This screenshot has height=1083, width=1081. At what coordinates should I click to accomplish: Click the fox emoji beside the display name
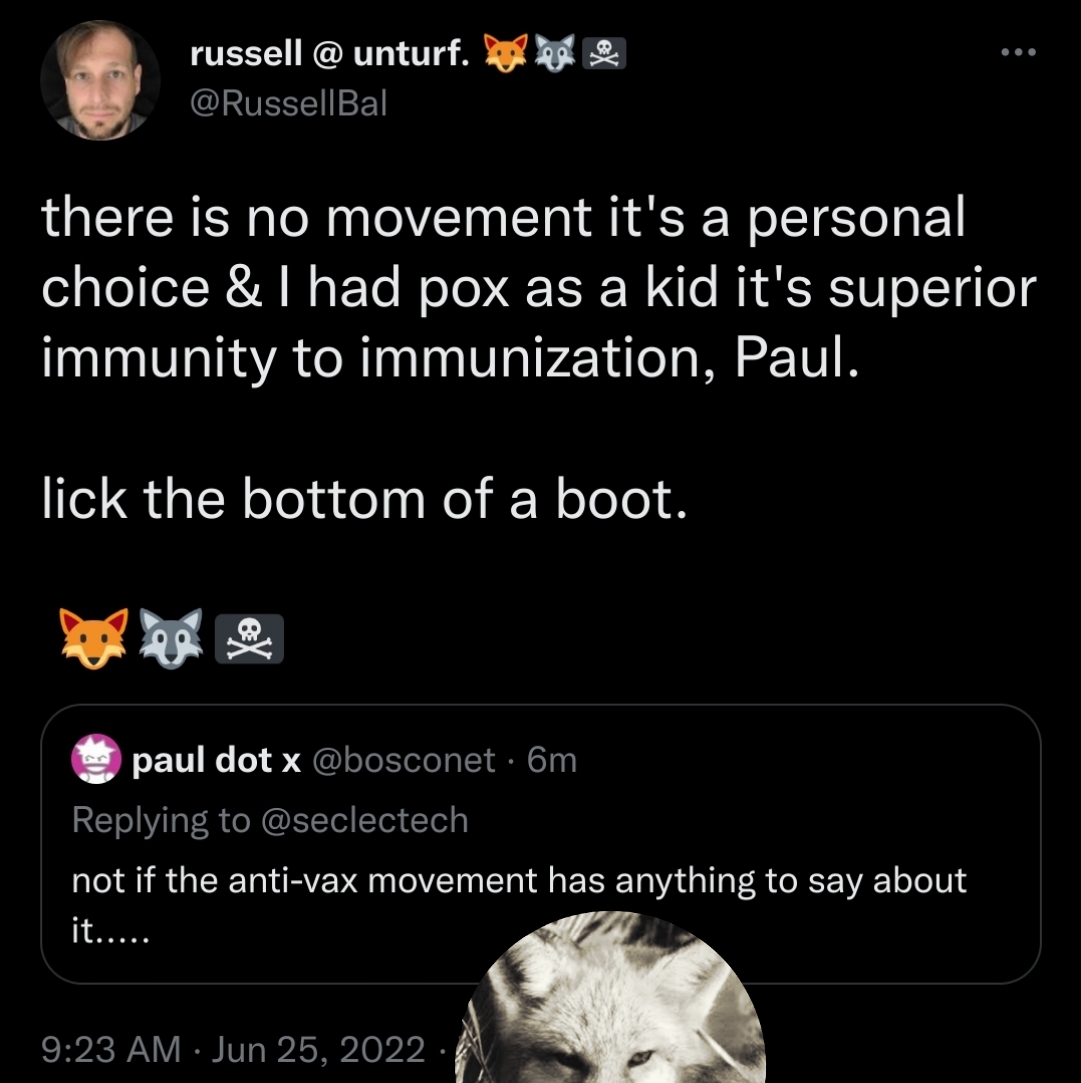505,56
